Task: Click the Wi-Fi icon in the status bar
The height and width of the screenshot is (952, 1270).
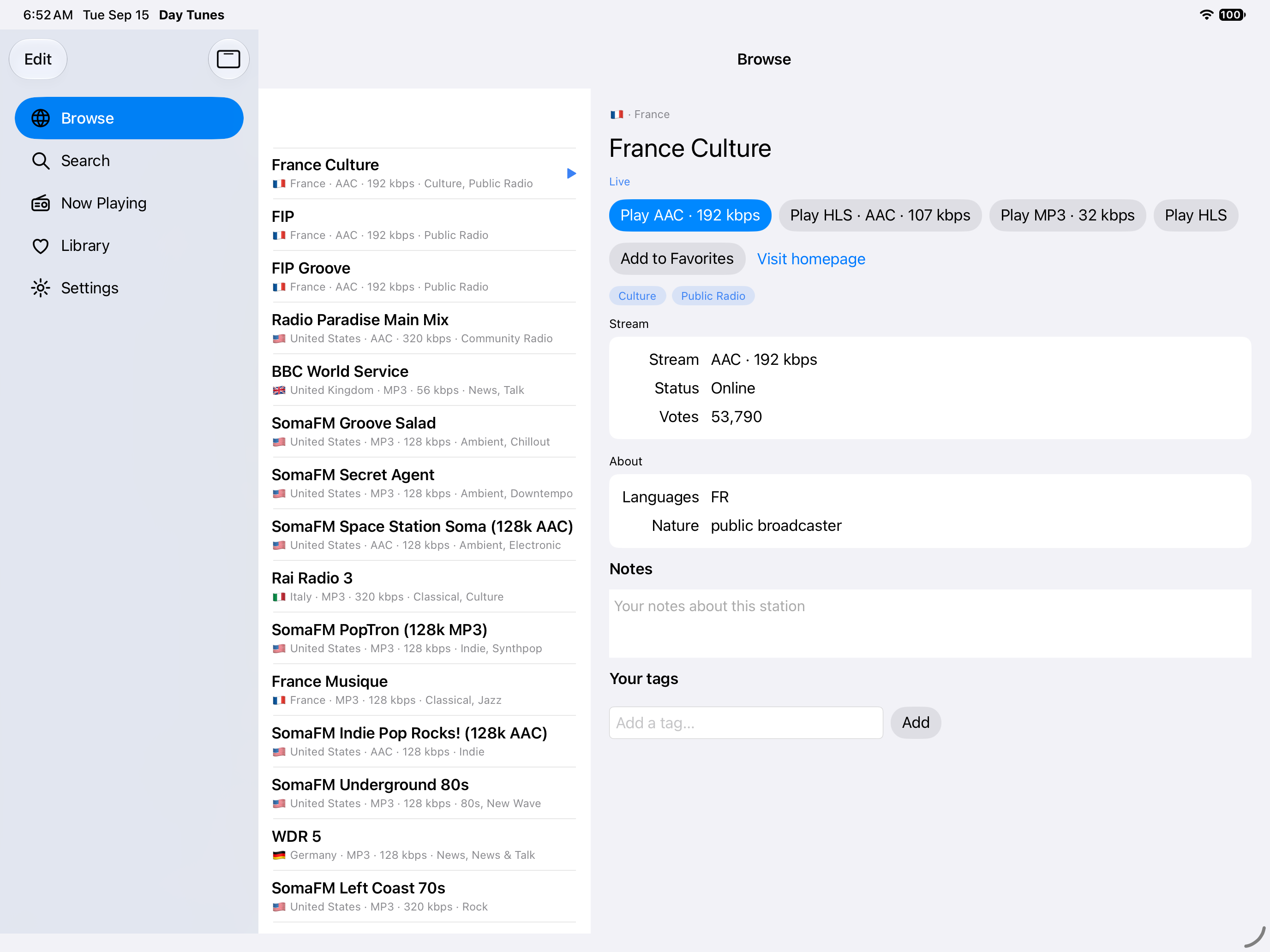Action: (x=1207, y=15)
